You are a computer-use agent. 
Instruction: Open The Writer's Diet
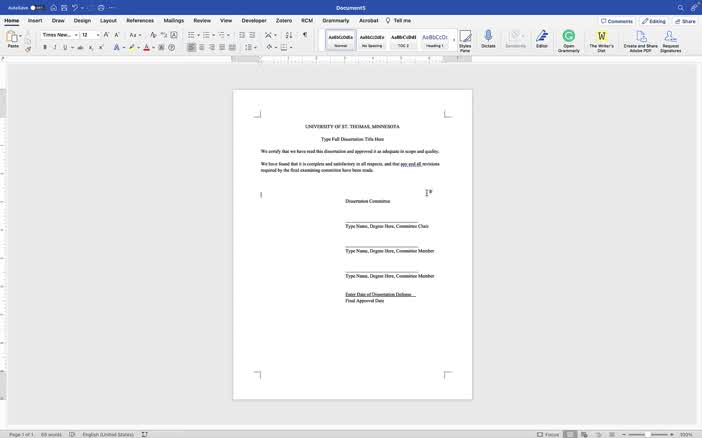pos(601,41)
